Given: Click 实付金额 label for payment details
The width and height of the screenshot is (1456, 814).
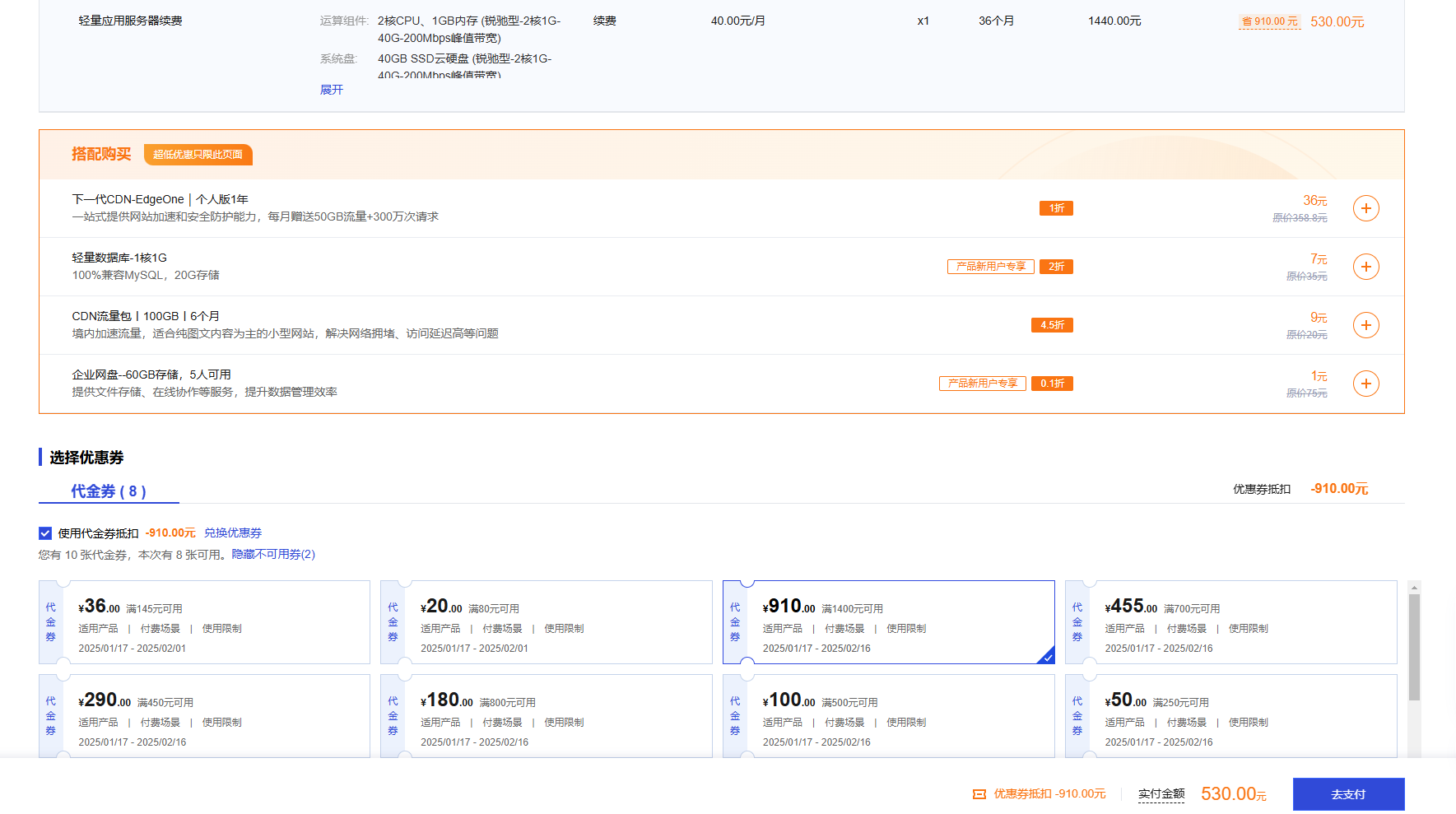Looking at the screenshot, I should pos(1161,794).
